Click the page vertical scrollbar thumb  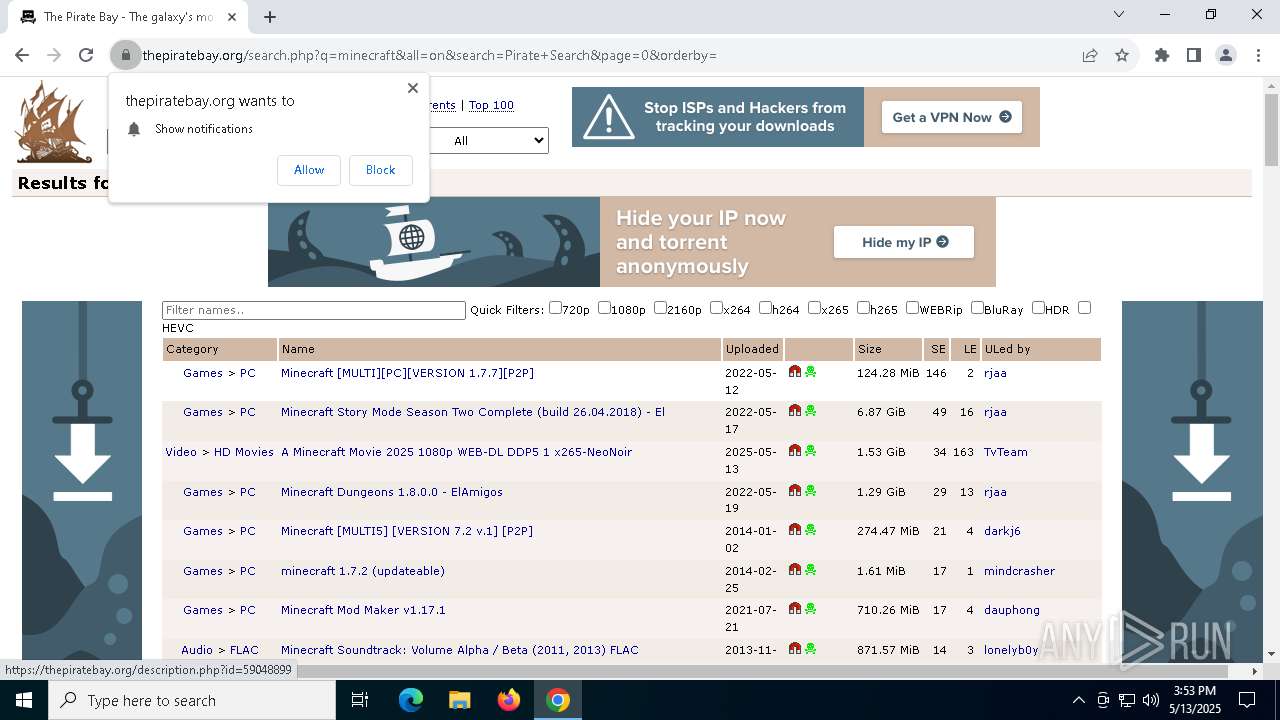click(x=1271, y=131)
